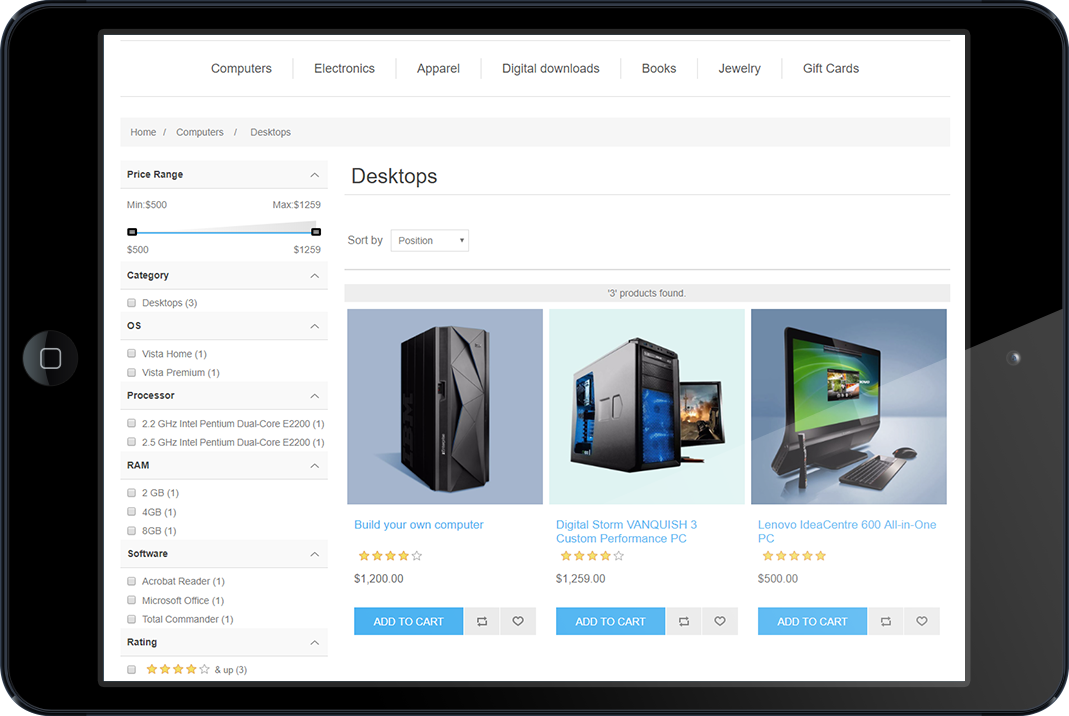1069x716 pixels.
Task: Open Build your own computer product link
Action: pyautogui.click(x=419, y=525)
